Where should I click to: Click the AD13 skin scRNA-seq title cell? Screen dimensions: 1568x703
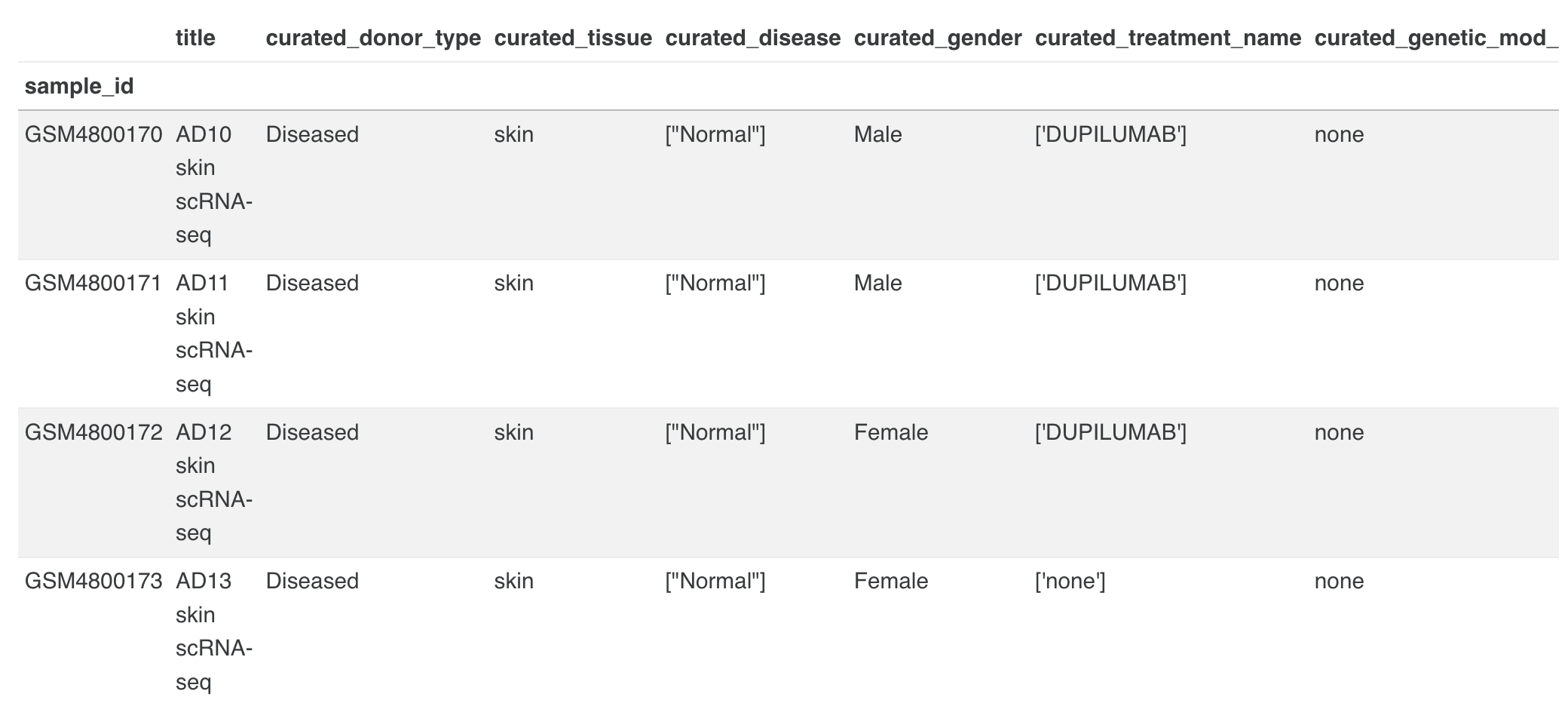[x=214, y=631]
